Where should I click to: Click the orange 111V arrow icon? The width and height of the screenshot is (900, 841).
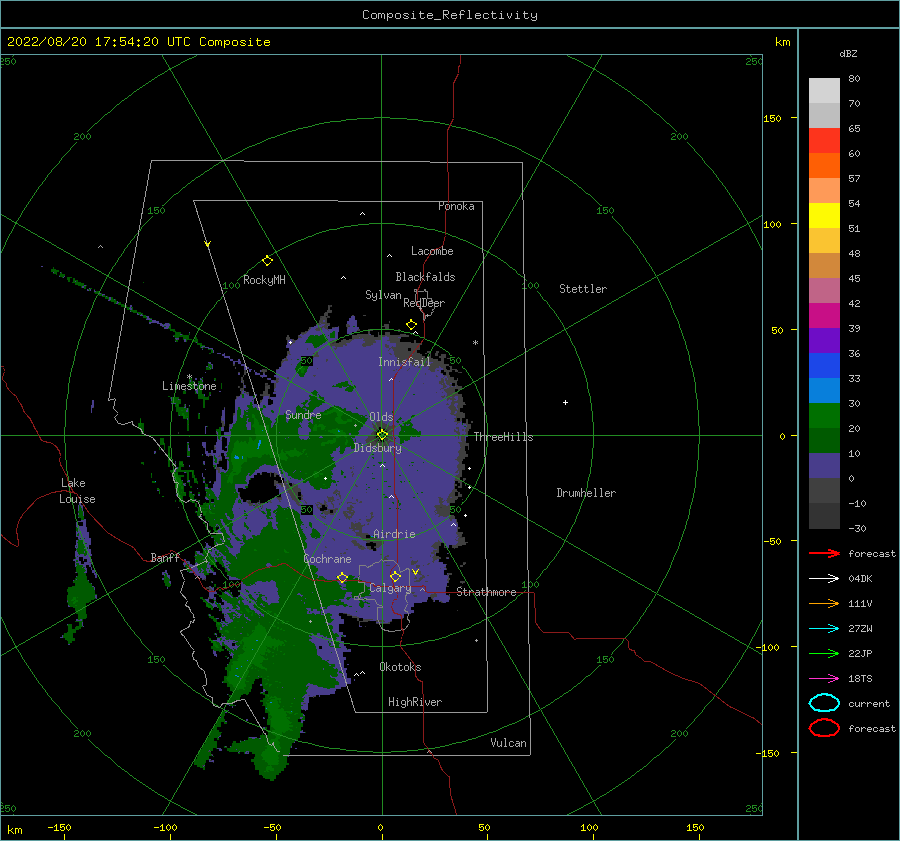pos(824,603)
